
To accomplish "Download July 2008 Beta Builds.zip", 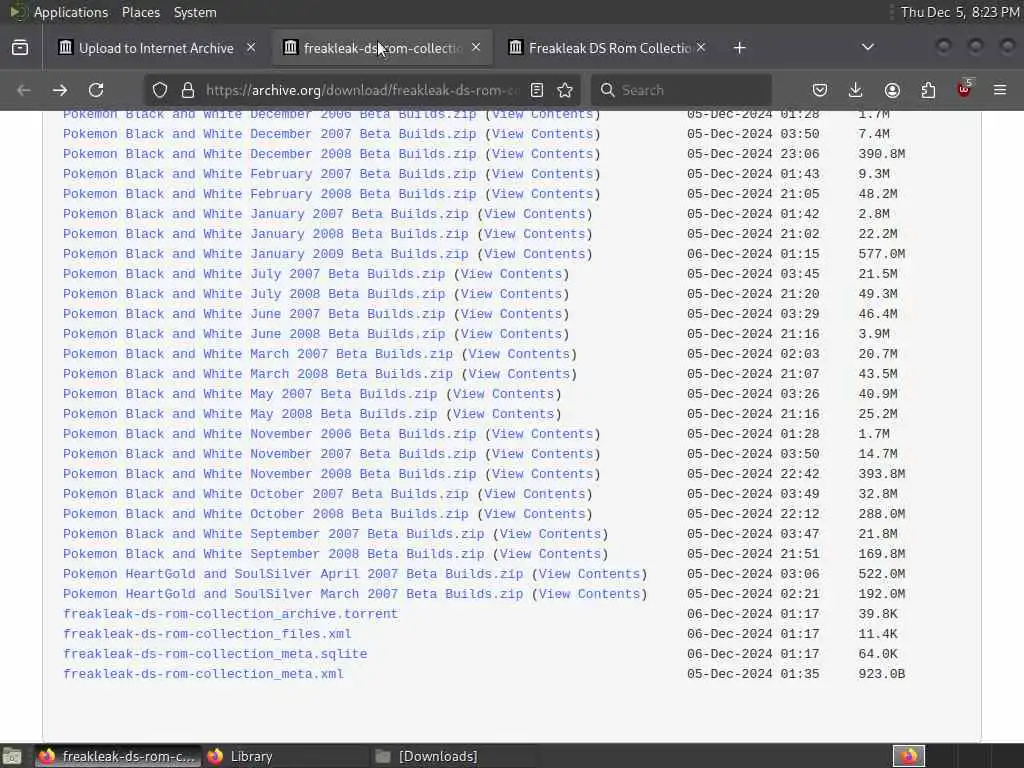I will [254, 294].
